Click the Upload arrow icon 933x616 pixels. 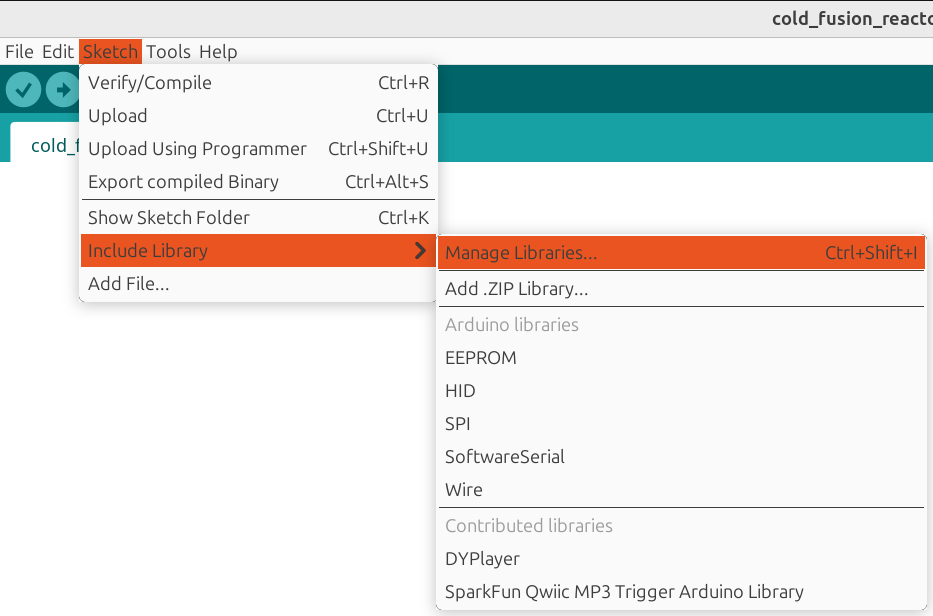pyautogui.click(x=61, y=89)
